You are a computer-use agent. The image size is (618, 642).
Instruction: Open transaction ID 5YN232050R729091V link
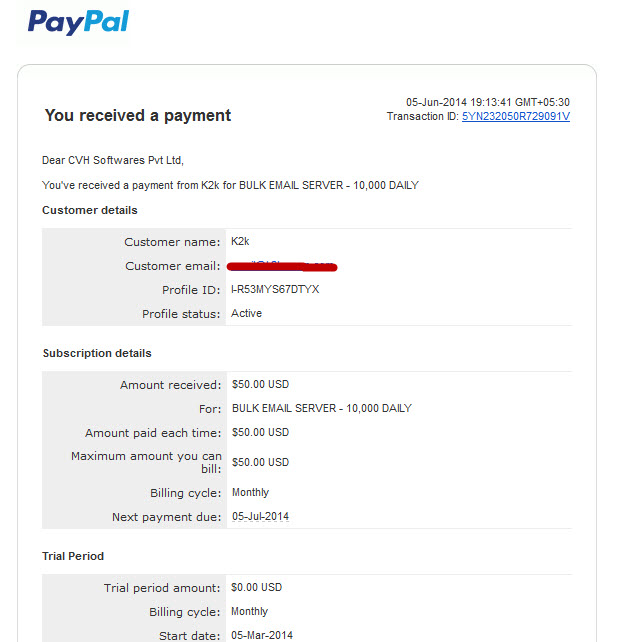[516, 116]
